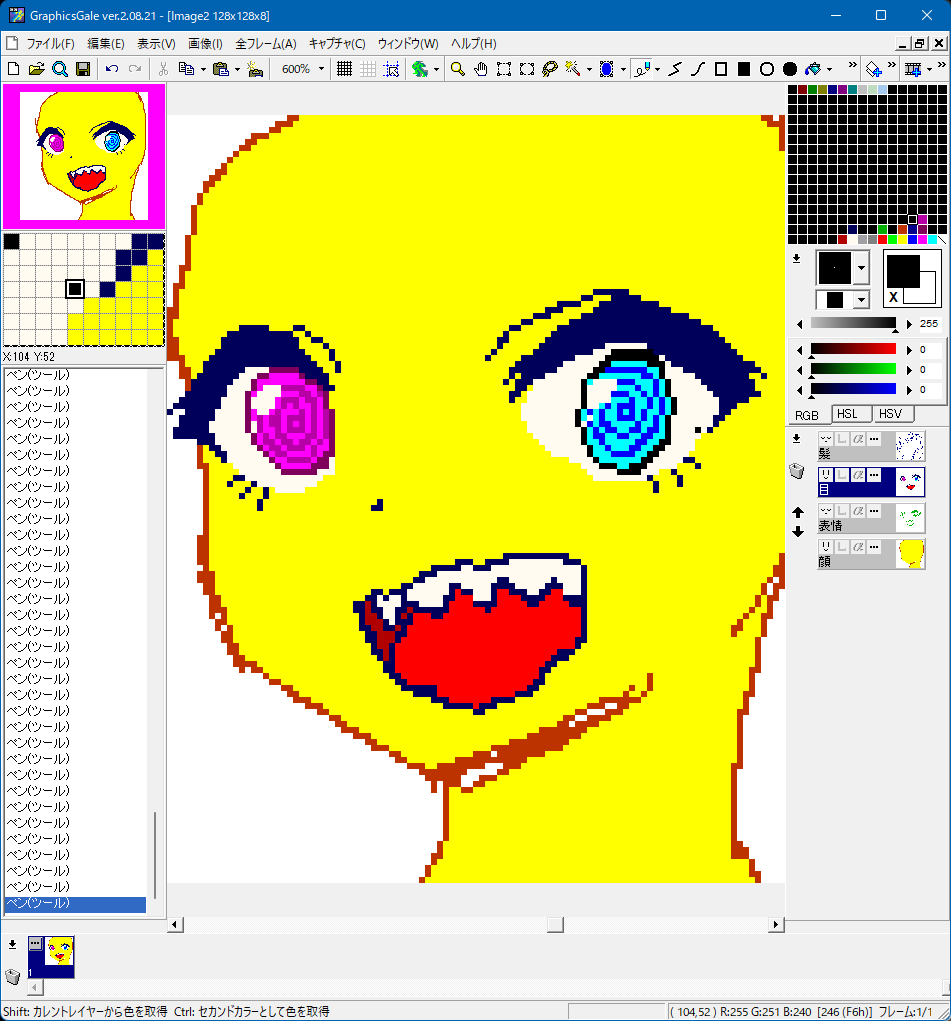This screenshot has width=951, height=1021.
Task: Open the Copy options dropdown arrow
Action: 203,68
